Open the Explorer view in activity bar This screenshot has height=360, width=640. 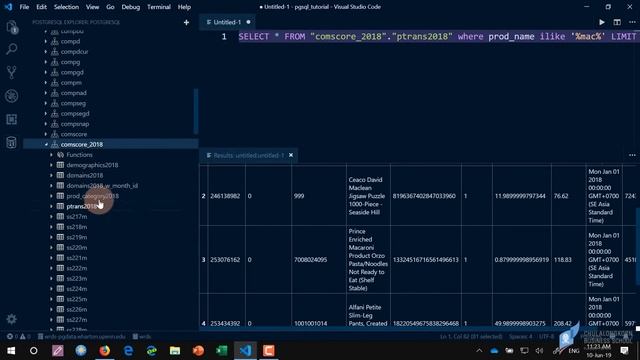12,27
